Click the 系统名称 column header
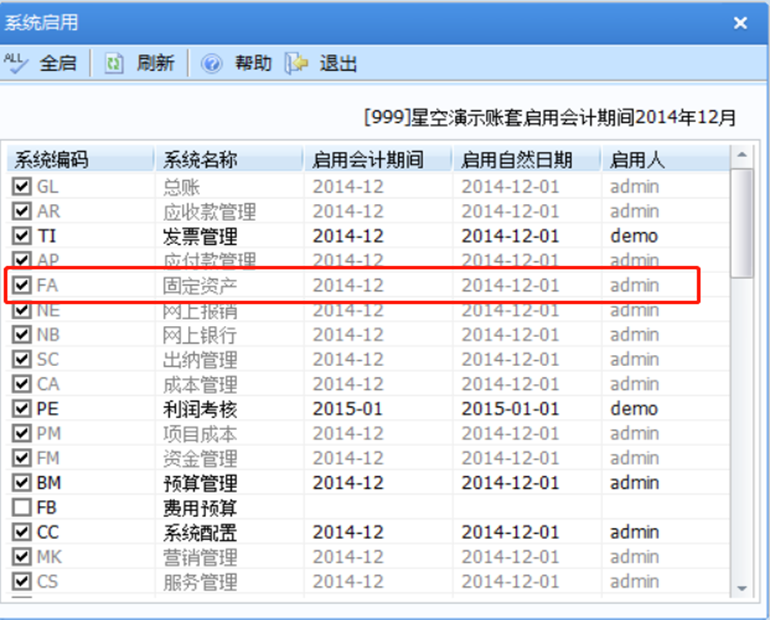Viewport: 770px width, 620px height. point(229,160)
